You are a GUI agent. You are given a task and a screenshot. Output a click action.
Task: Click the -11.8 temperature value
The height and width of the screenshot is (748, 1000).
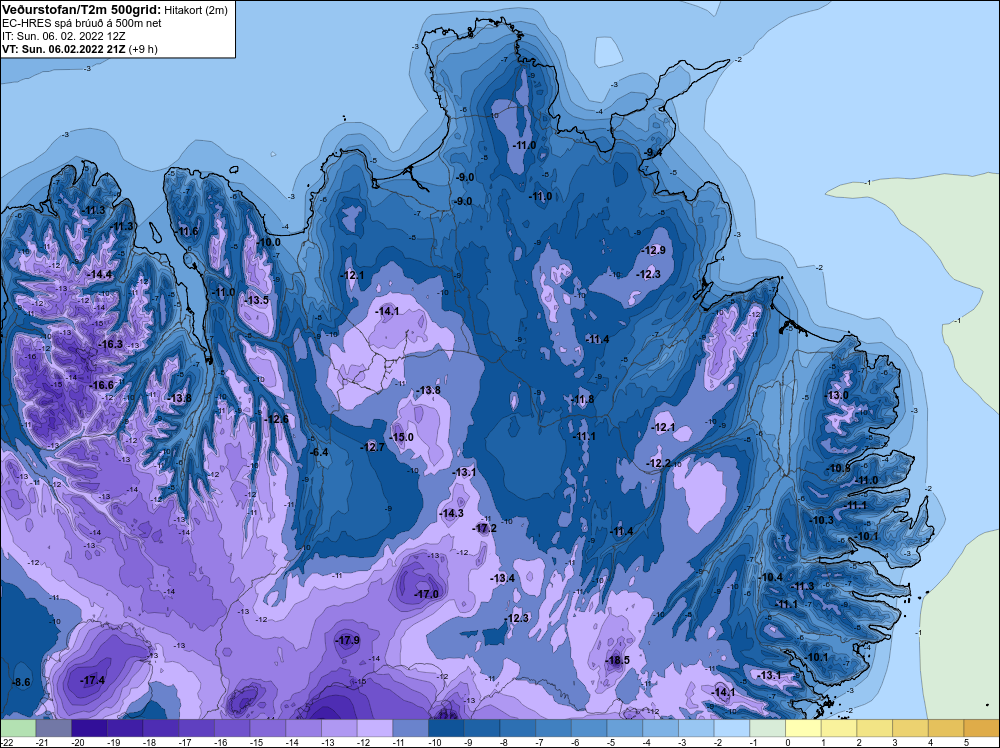[582, 400]
